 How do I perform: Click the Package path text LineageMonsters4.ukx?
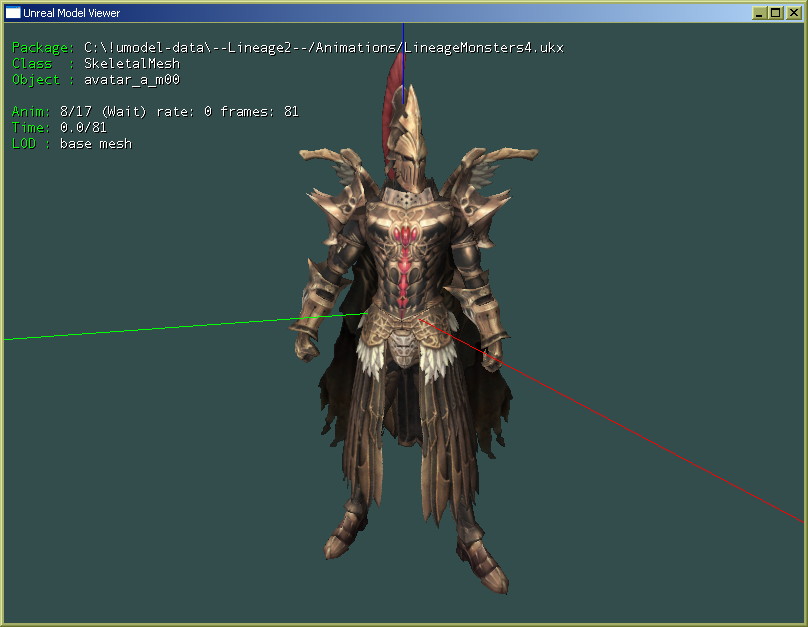coord(483,48)
